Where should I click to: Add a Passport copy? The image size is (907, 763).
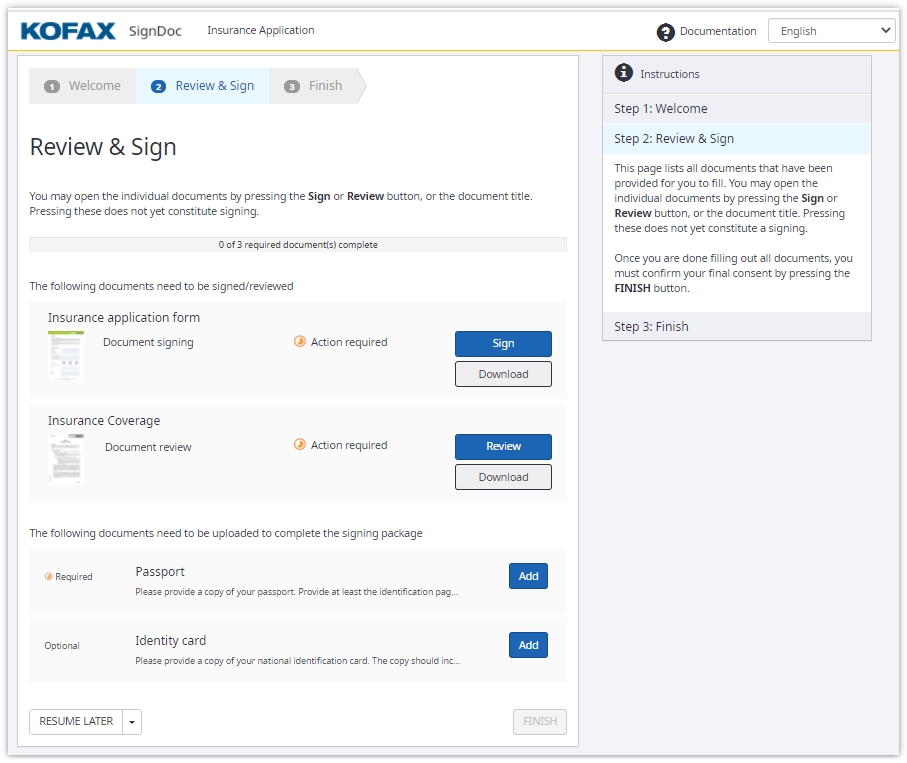[x=528, y=576]
